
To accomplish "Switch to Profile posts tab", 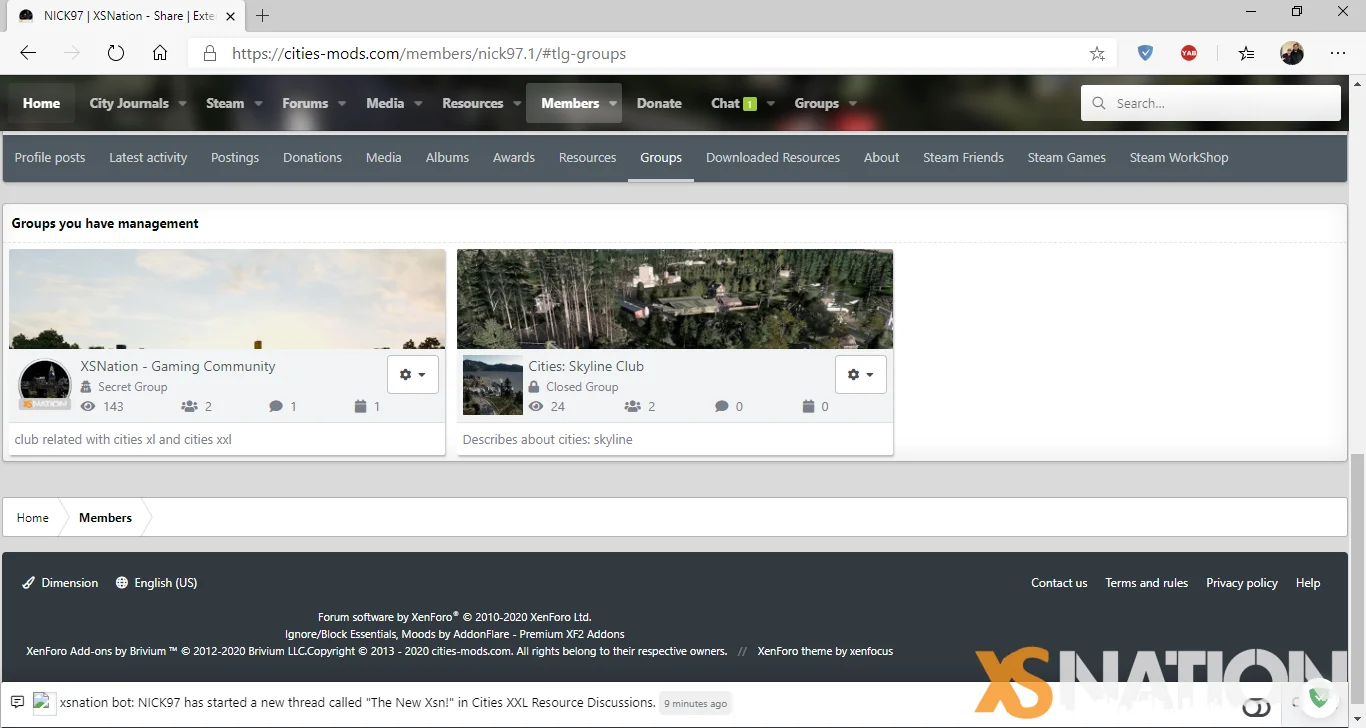I will click(x=50, y=158).
